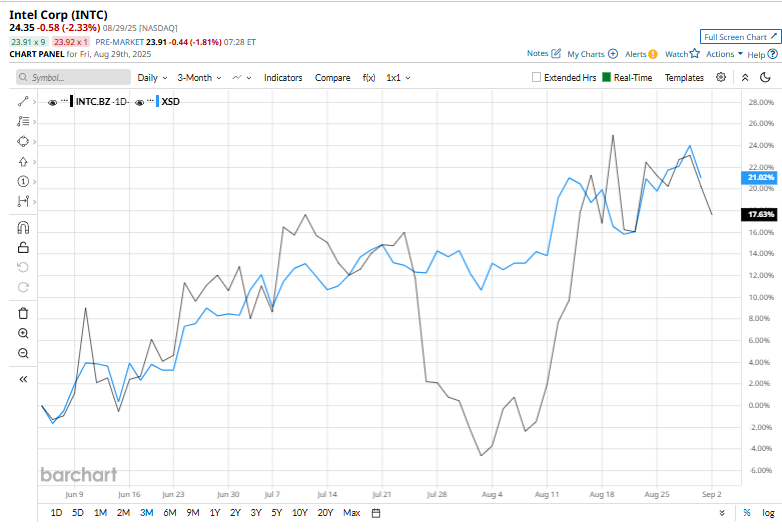Select the measure range tool
Screen dimensions: 782x530
(23, 201)
